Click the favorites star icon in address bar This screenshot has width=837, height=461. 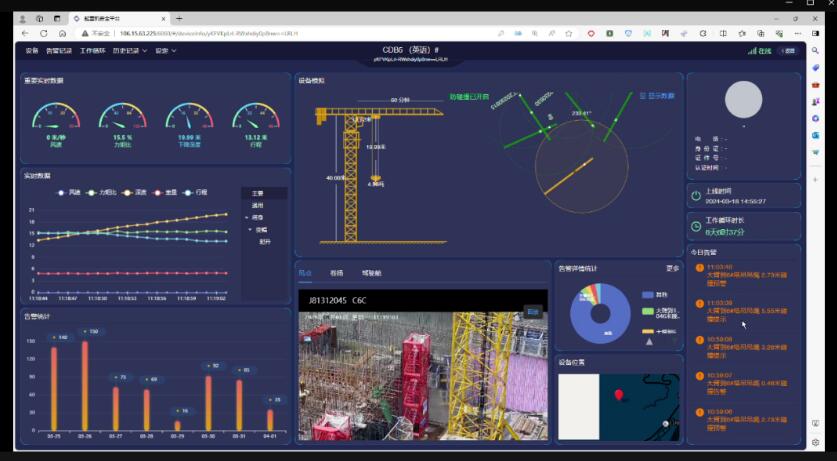(567, 33)
